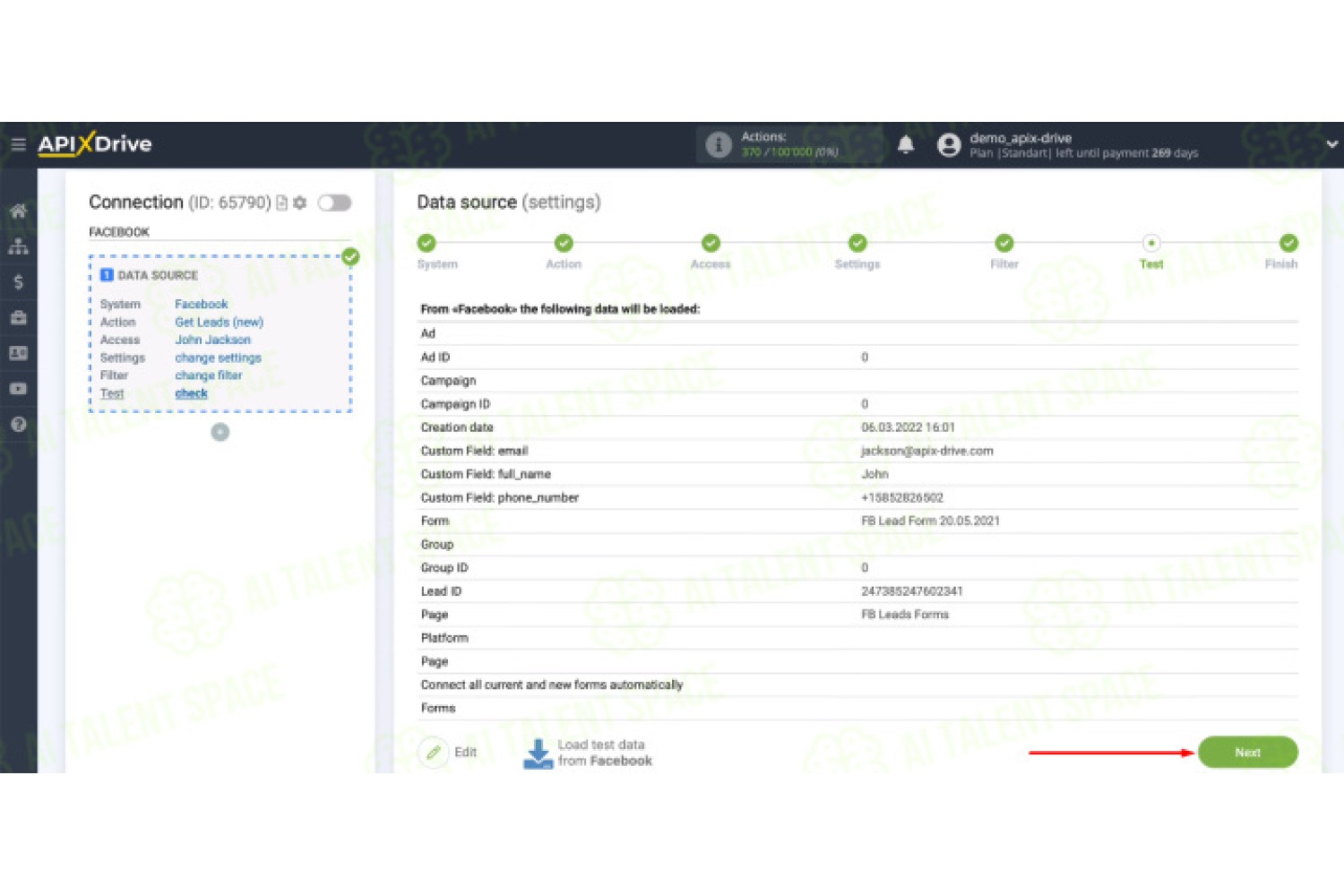
Task: Click the Actions info icon
Action: point(718,144)
